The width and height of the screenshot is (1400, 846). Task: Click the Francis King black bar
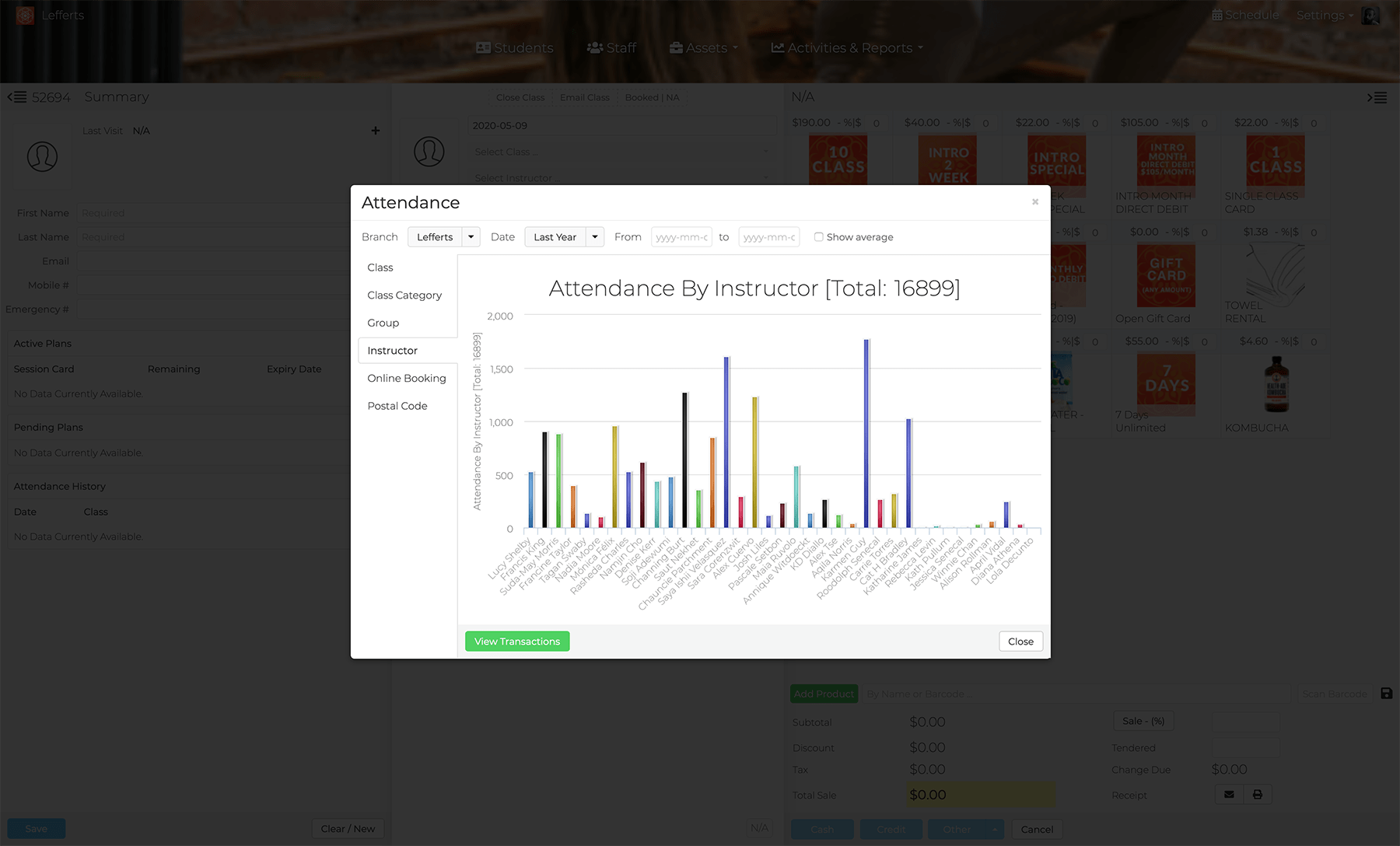545,481
